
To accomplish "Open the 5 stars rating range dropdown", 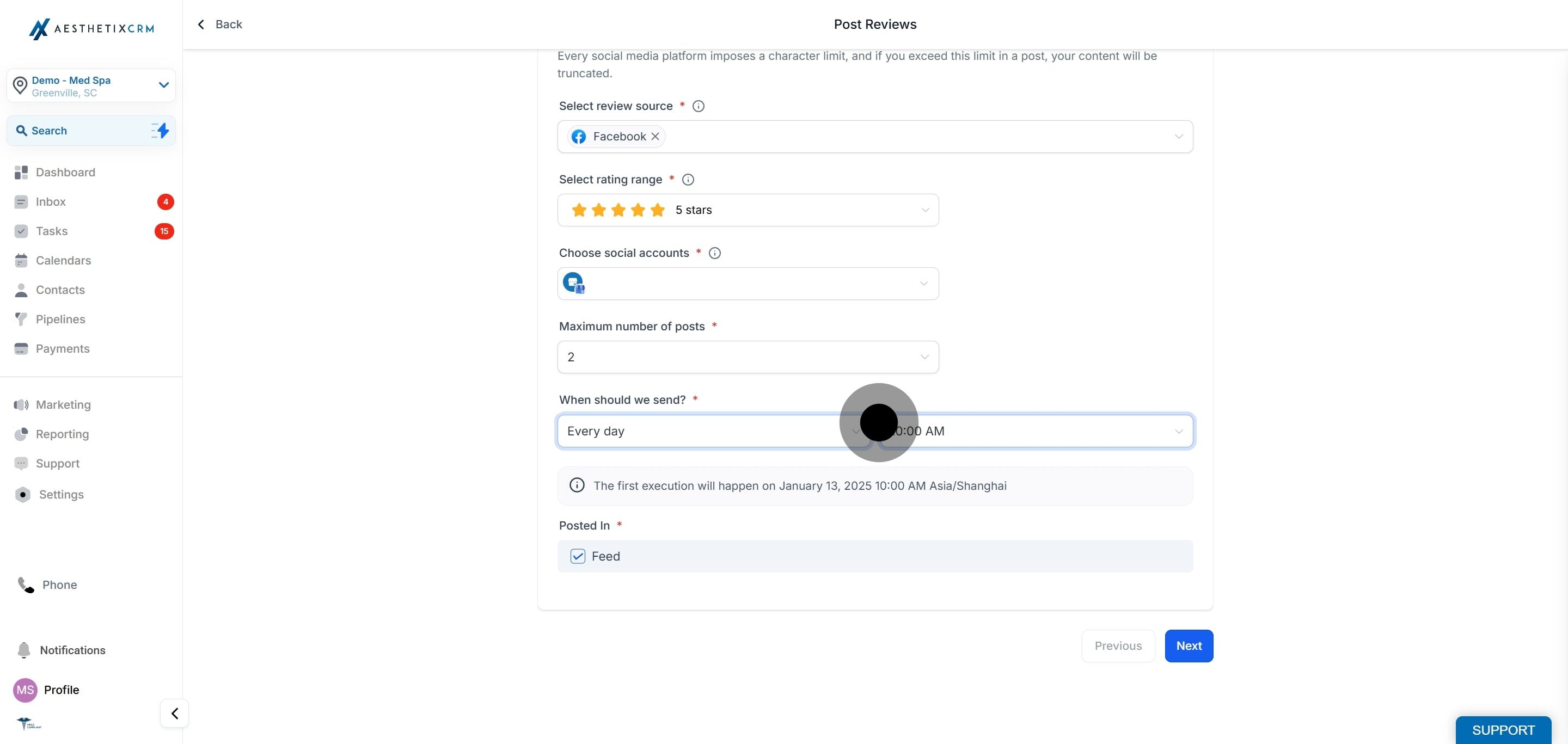I will tap(748, 210).
